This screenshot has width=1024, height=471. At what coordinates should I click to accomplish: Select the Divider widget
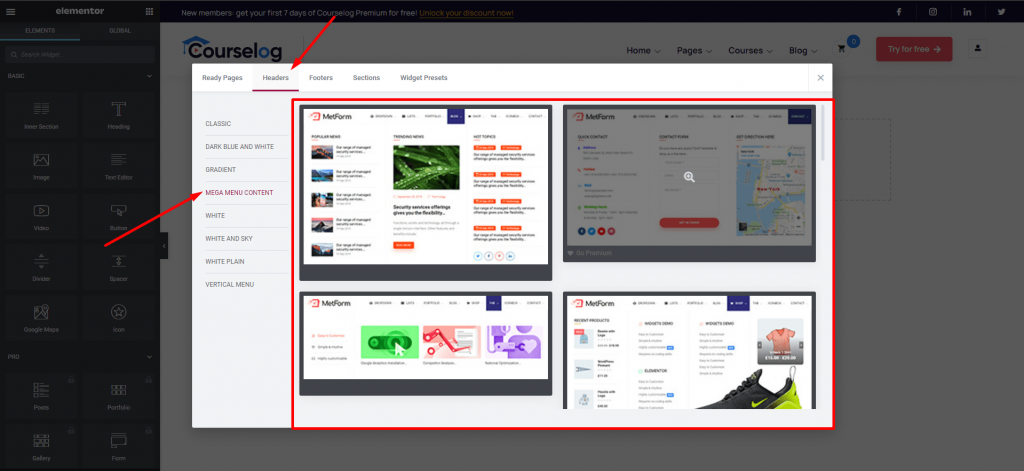pos(40,268)
